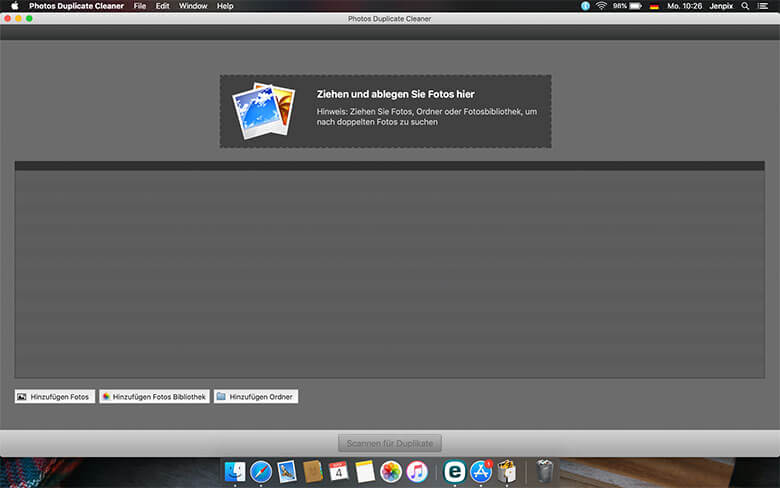780x488 pixels.
Task: Click the Hinzufügen Ordner button
Action: coord(256,397)
